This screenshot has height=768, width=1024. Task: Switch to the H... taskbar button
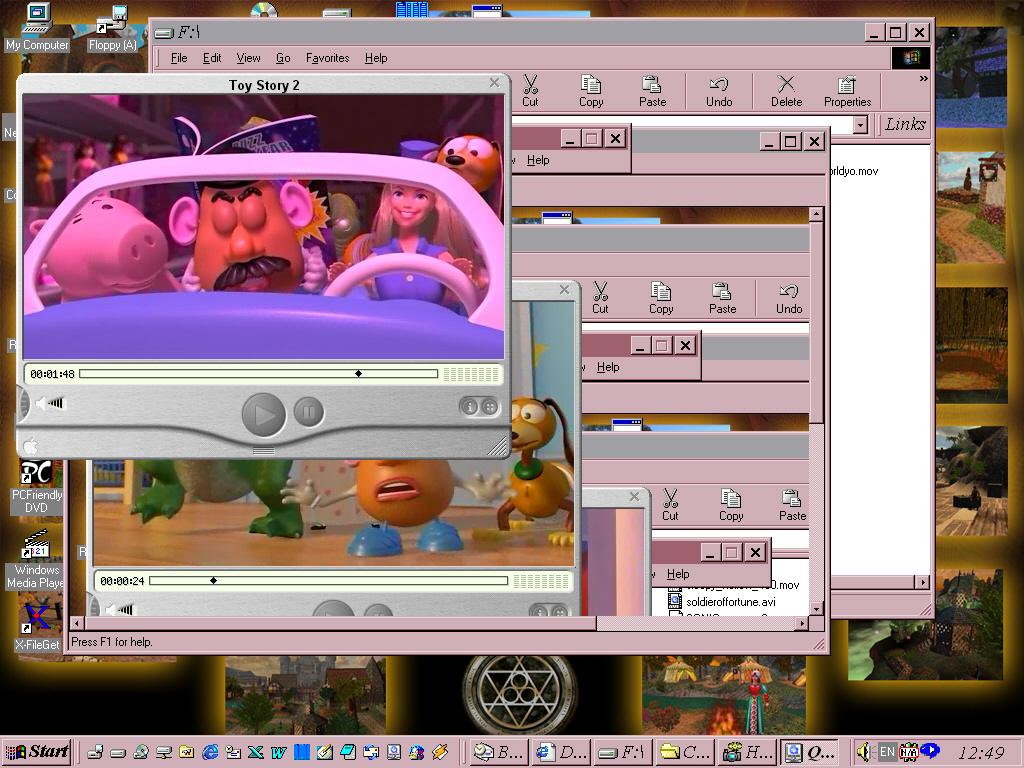[746, 752]
